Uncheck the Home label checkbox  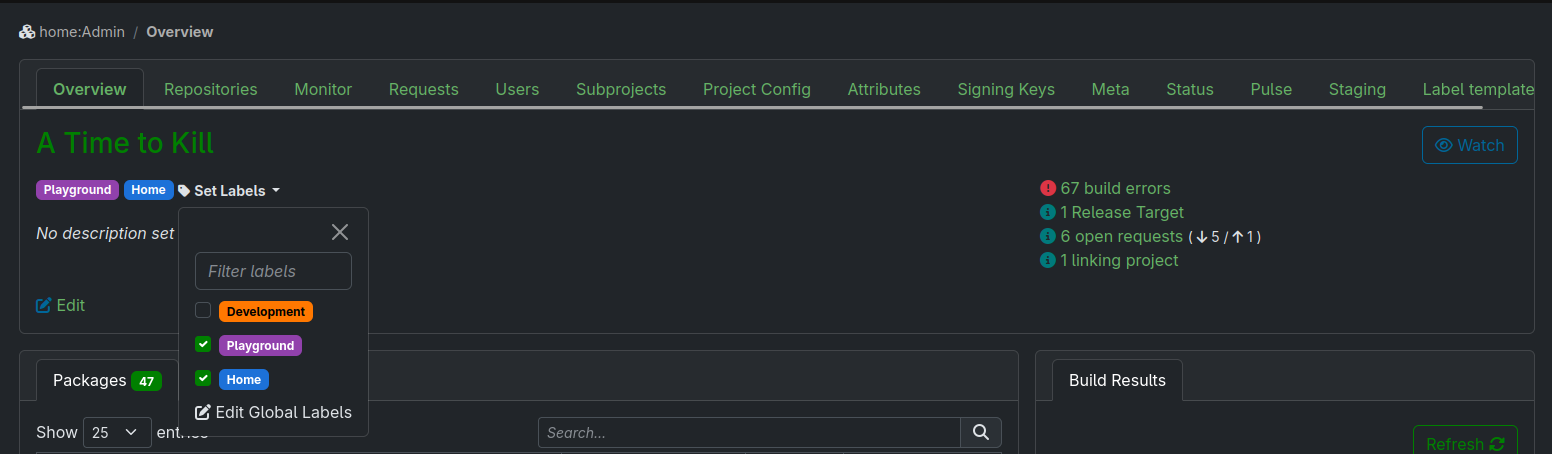click(203, 379)
